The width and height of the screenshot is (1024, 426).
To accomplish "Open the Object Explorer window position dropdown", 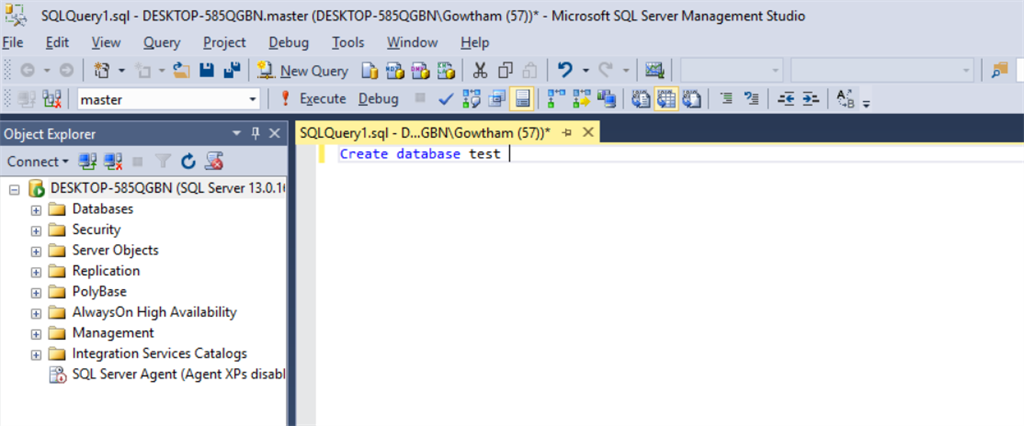I will coord(237,134).
